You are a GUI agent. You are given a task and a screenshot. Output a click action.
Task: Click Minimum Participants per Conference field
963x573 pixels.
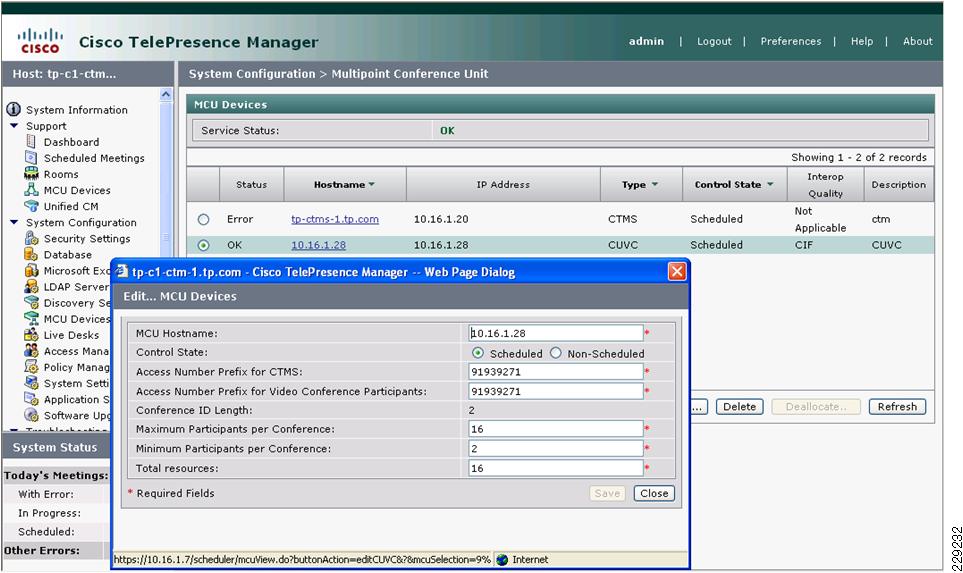click(x=555, y=448)
